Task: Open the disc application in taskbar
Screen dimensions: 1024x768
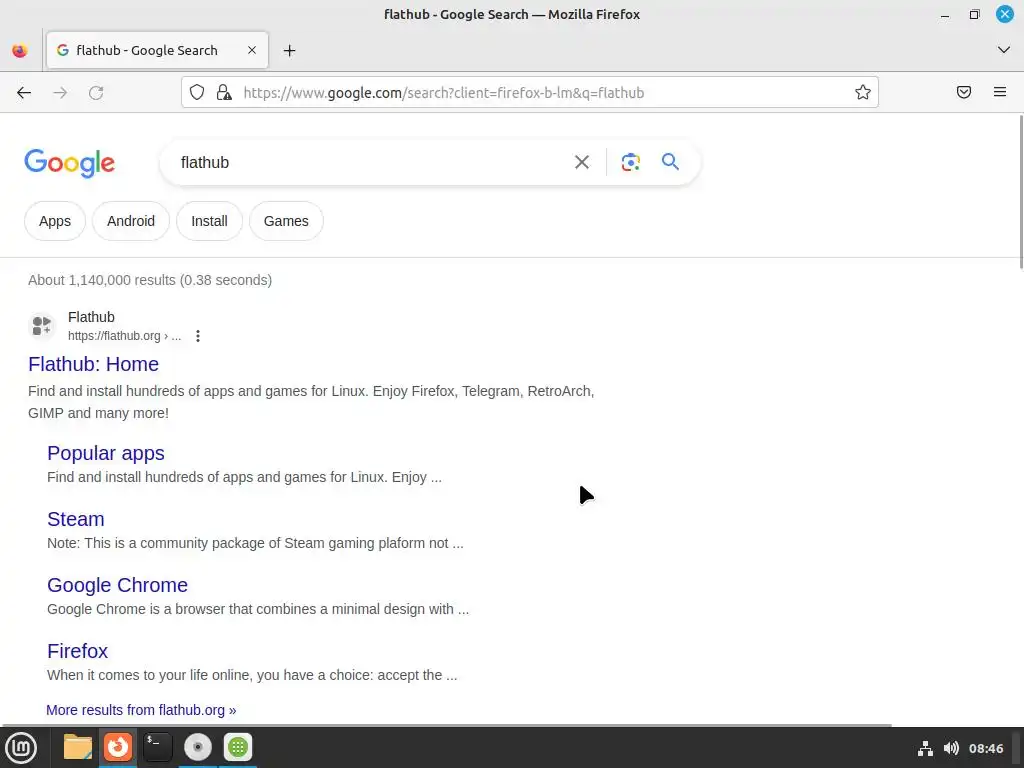Action: [x=198, y=747]
